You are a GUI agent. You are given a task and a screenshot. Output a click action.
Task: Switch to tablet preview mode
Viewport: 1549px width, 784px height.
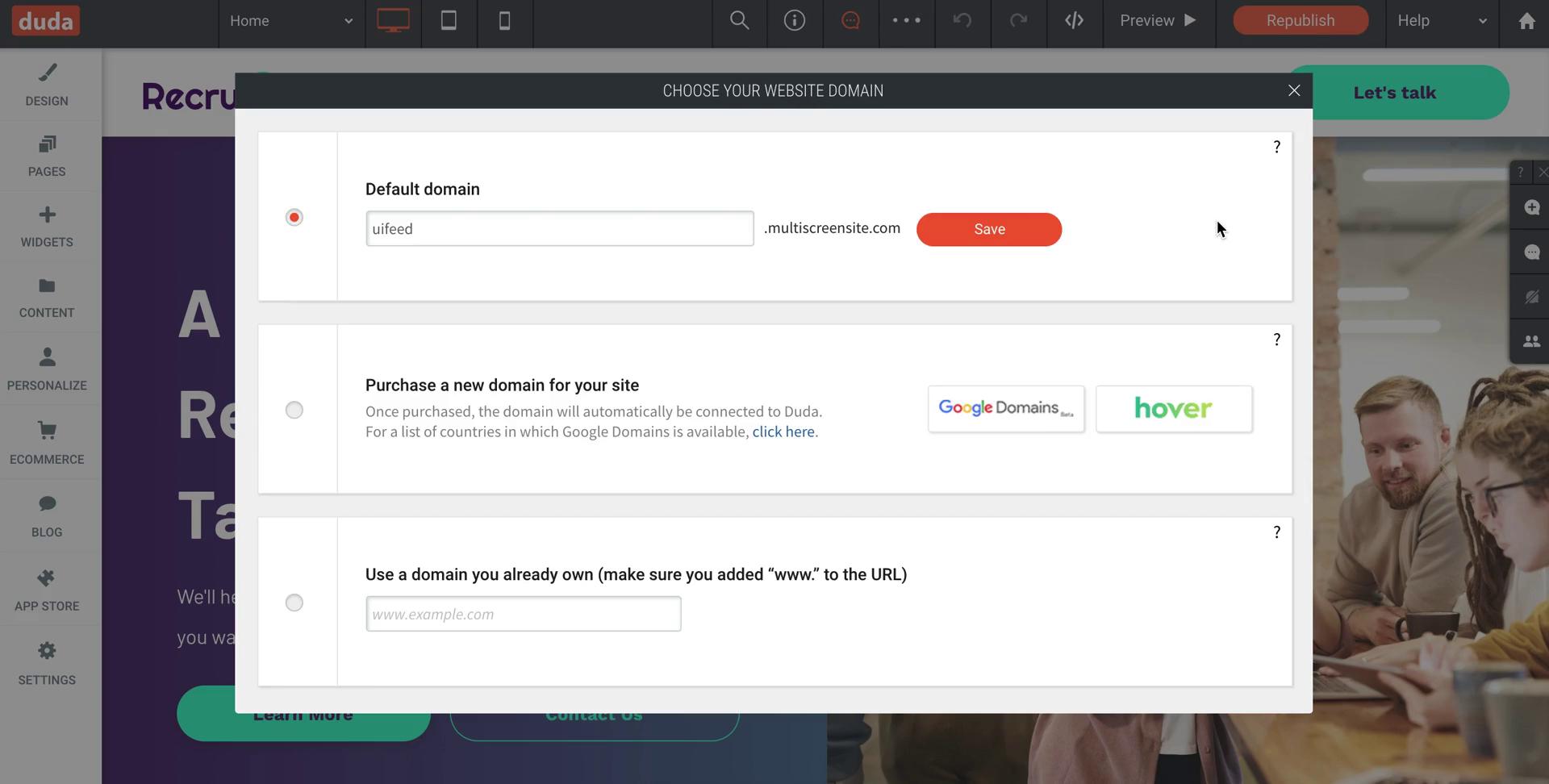coord(449,21)
